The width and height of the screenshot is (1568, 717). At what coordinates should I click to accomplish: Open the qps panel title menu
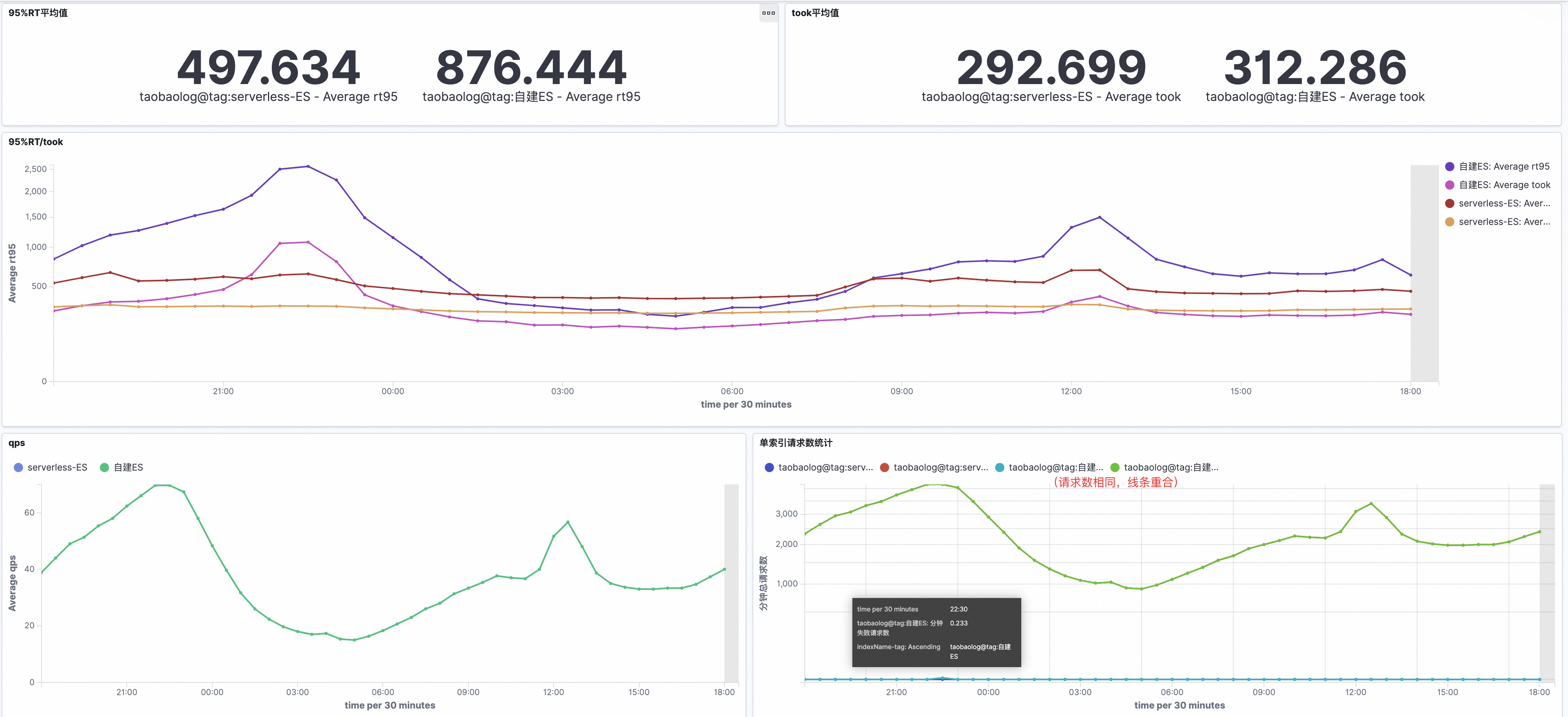pyautogui.click(x=15, y=443)
